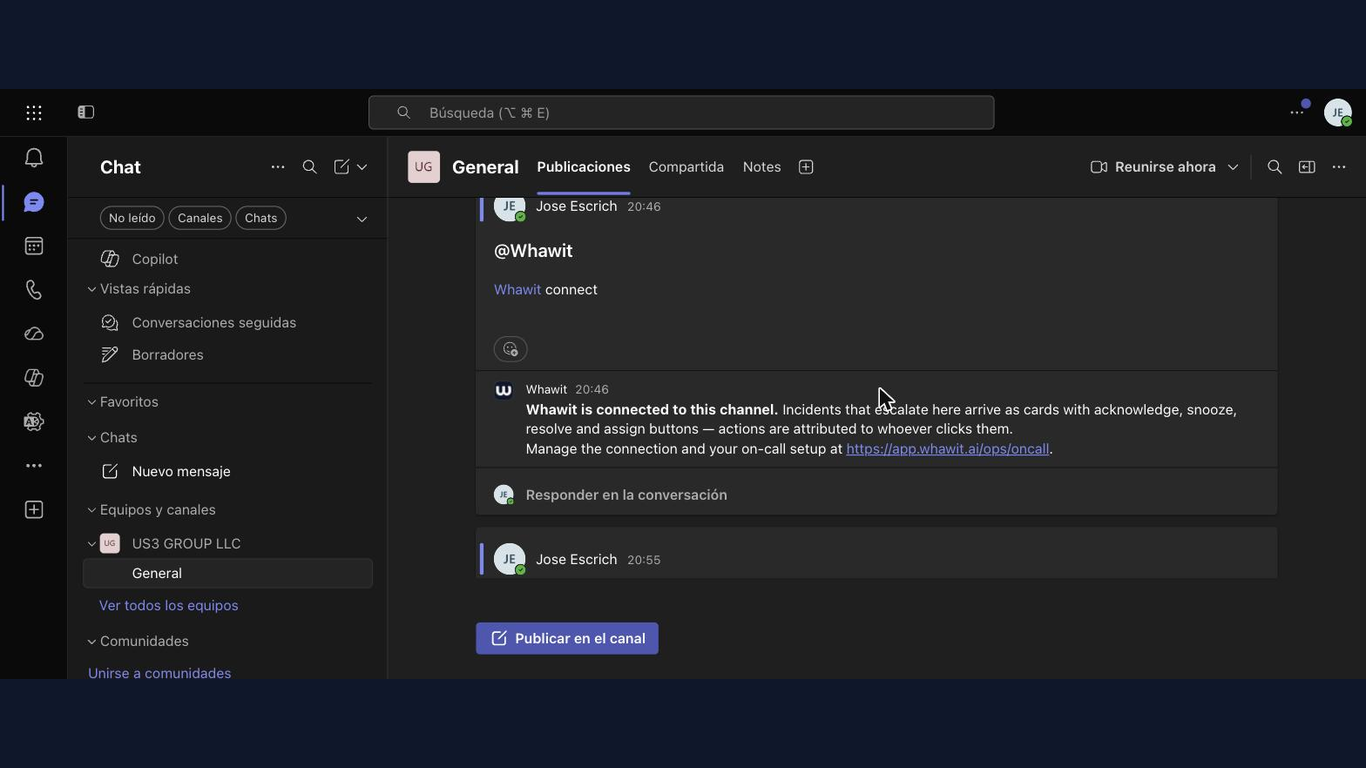1366x768 pixels.
Task: Click the 20:55 message timestamp
Action: (644, 560)
